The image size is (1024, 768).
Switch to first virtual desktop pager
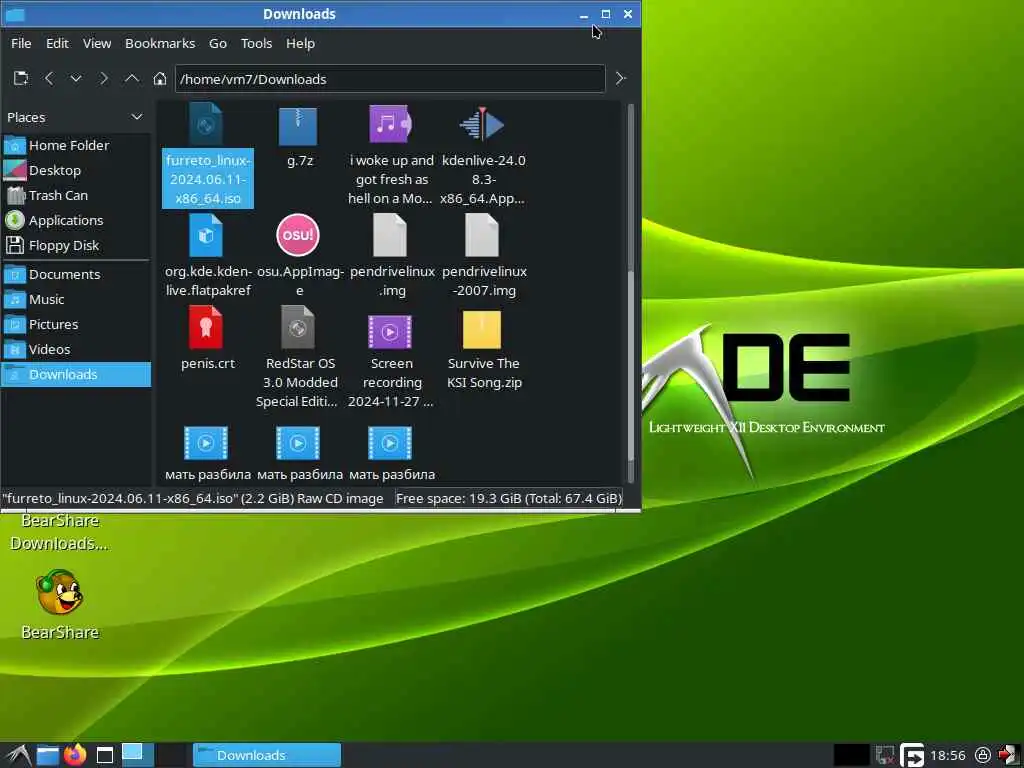[137, 755]
